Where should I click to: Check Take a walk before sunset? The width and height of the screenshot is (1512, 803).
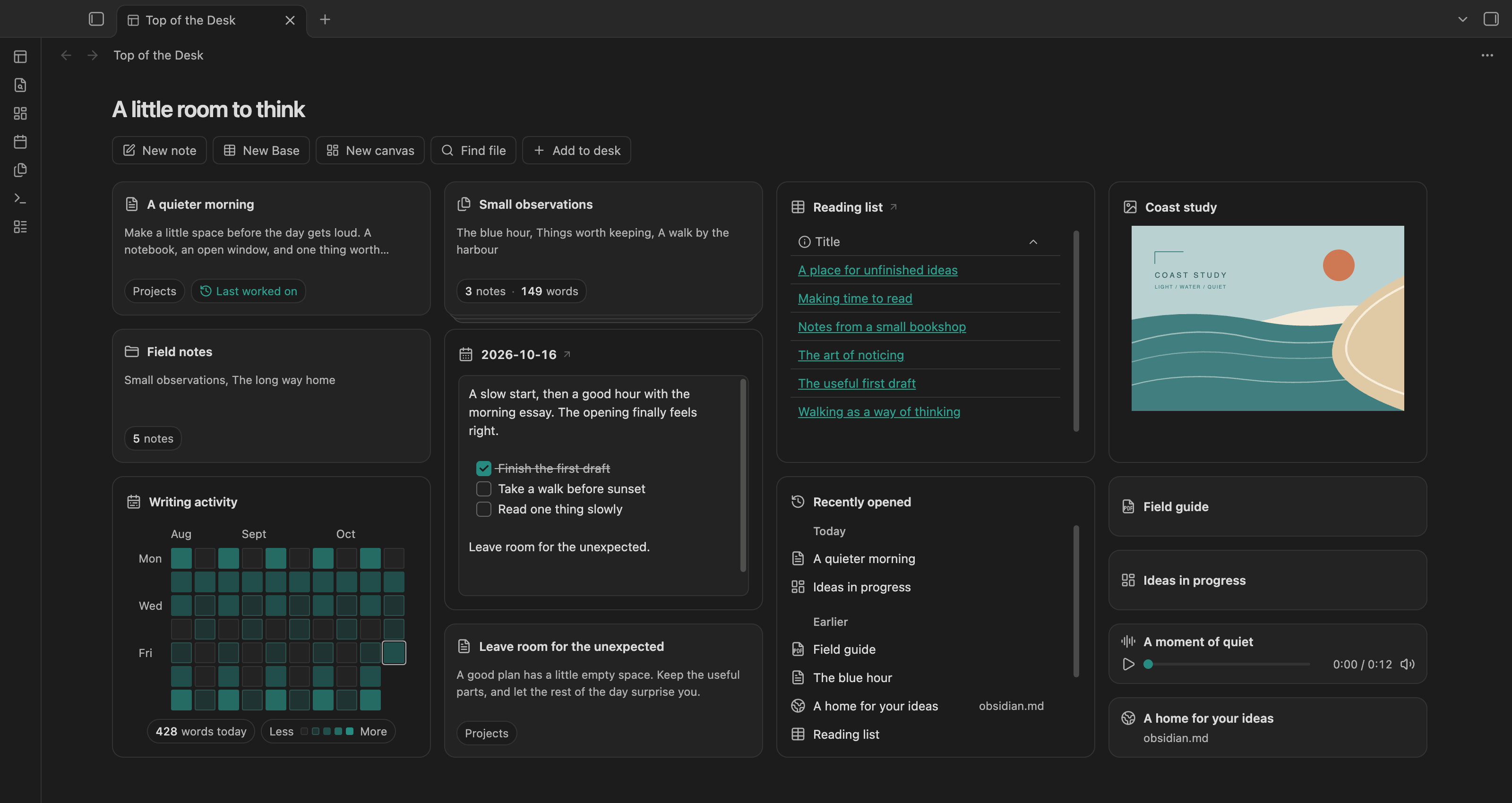coord(484,489)
